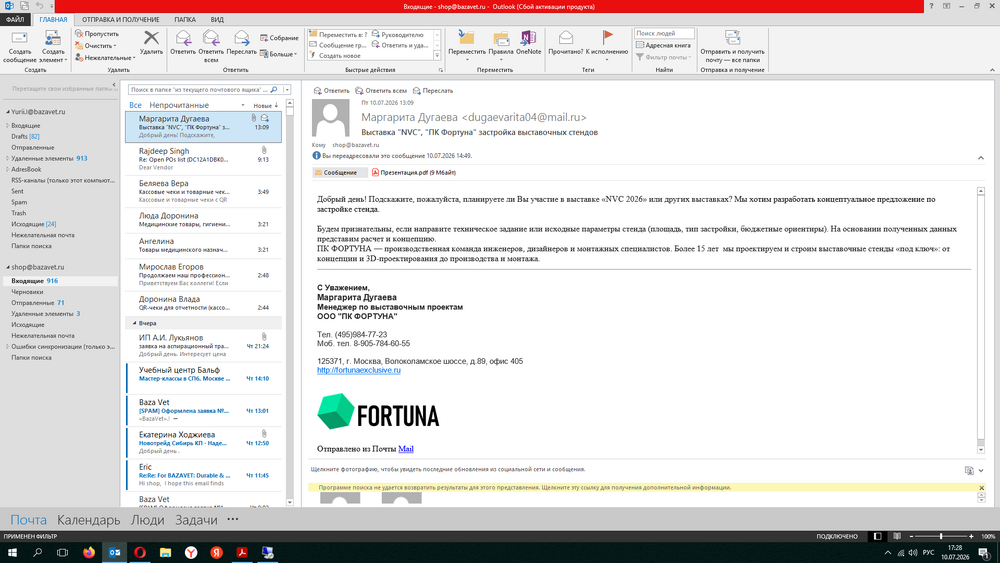Open Rajdeep Singh email in list
Viewport: 1000px width, 563px height.
(203, 159)
